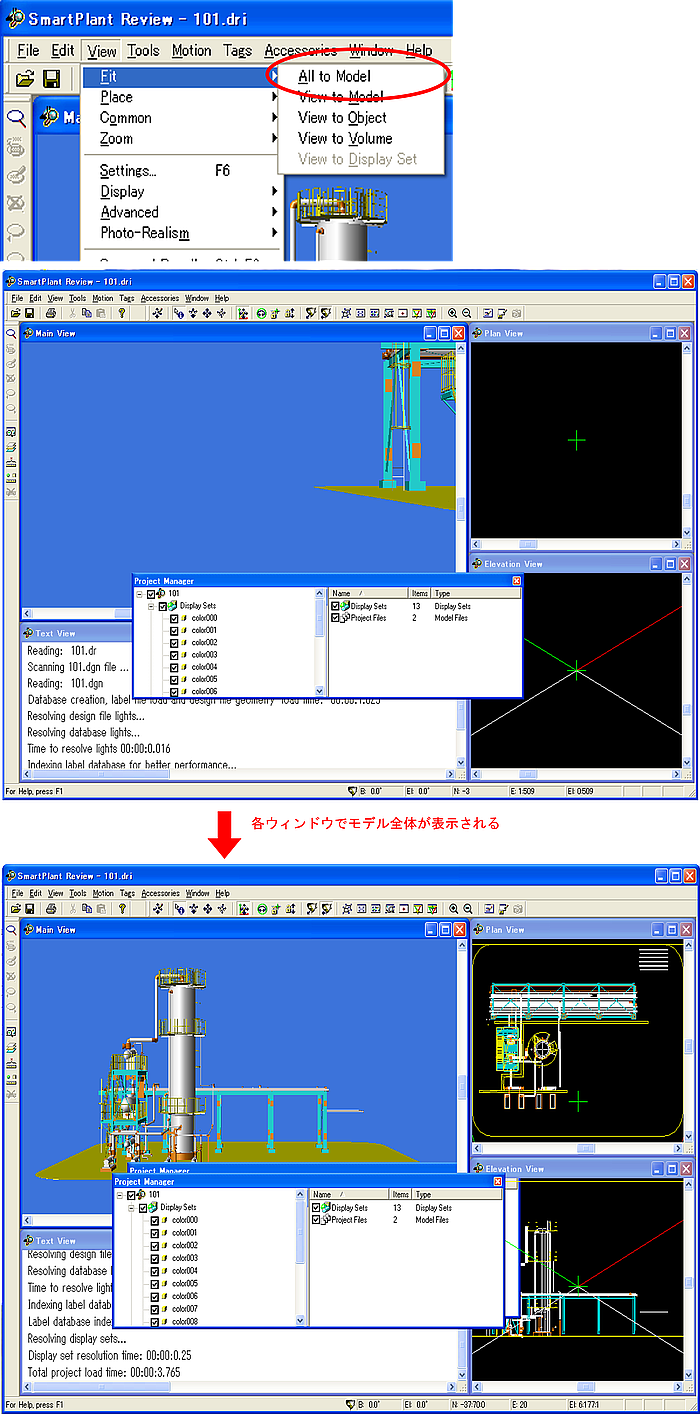Screen dimensions: 700x1414
Task: Open Window menu in middle screenshot menu bar
Action: pos(197,298)
